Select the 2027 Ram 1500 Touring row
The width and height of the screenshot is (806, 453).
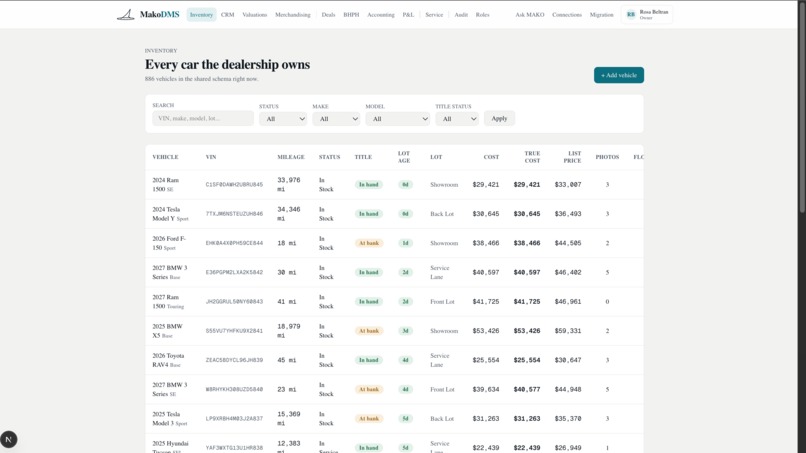pyautogui.click(x=394, y=302)
